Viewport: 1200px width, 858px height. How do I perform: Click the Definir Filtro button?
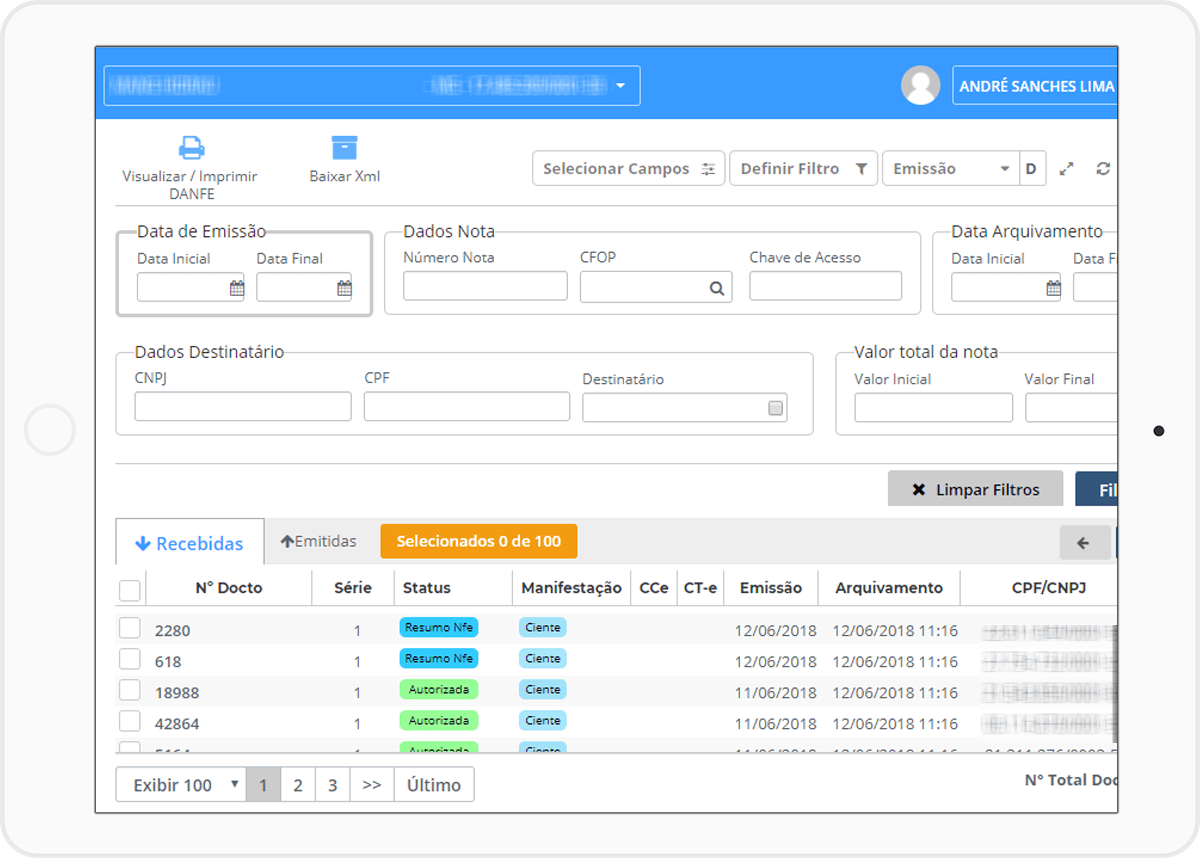pyautogui.click(x=804, y=169)
